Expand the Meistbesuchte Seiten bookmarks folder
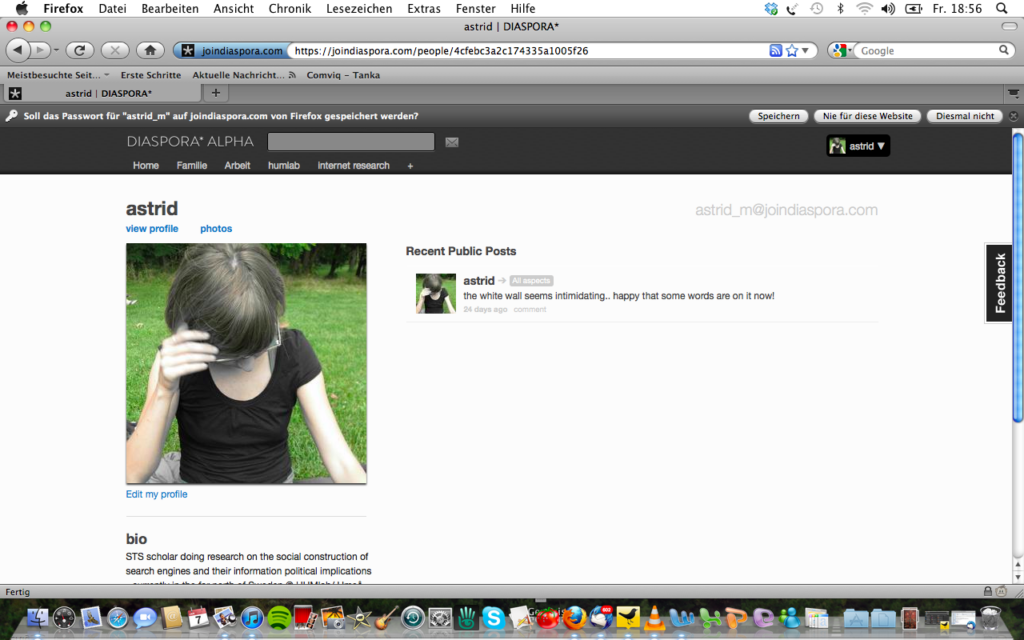This screenshot has width=1024, height=640. click(x=54, y=75)
